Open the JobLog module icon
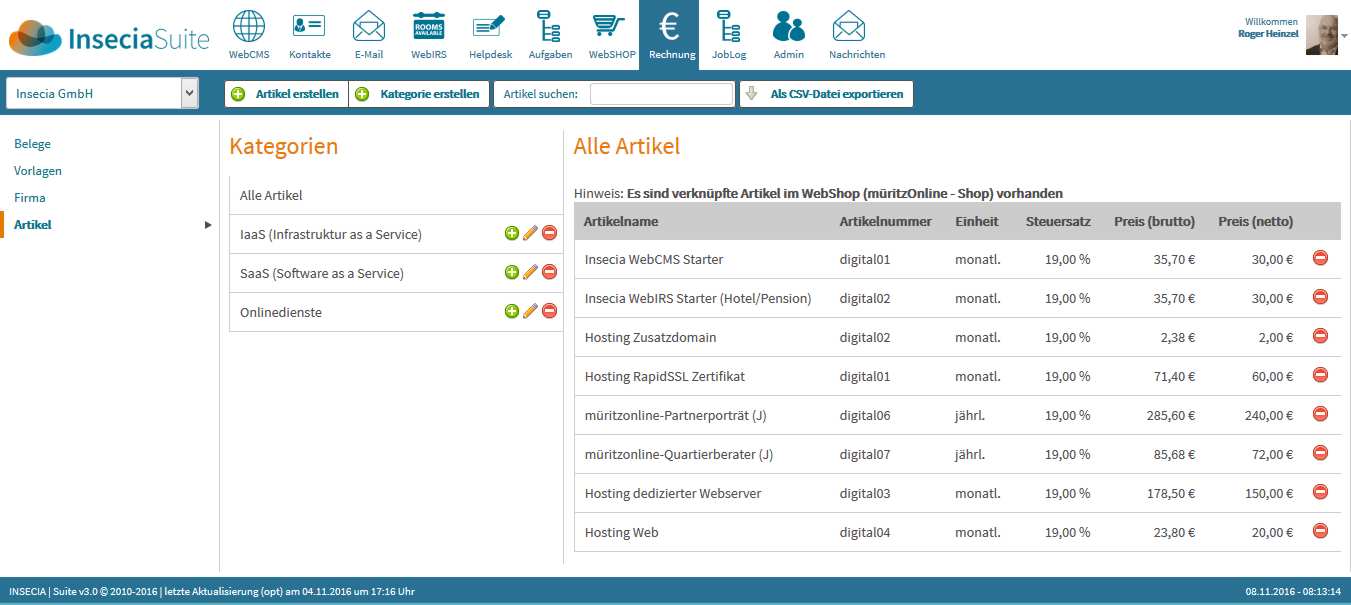This screenshot has width=1351, height=605. click(x=729, y=27)
